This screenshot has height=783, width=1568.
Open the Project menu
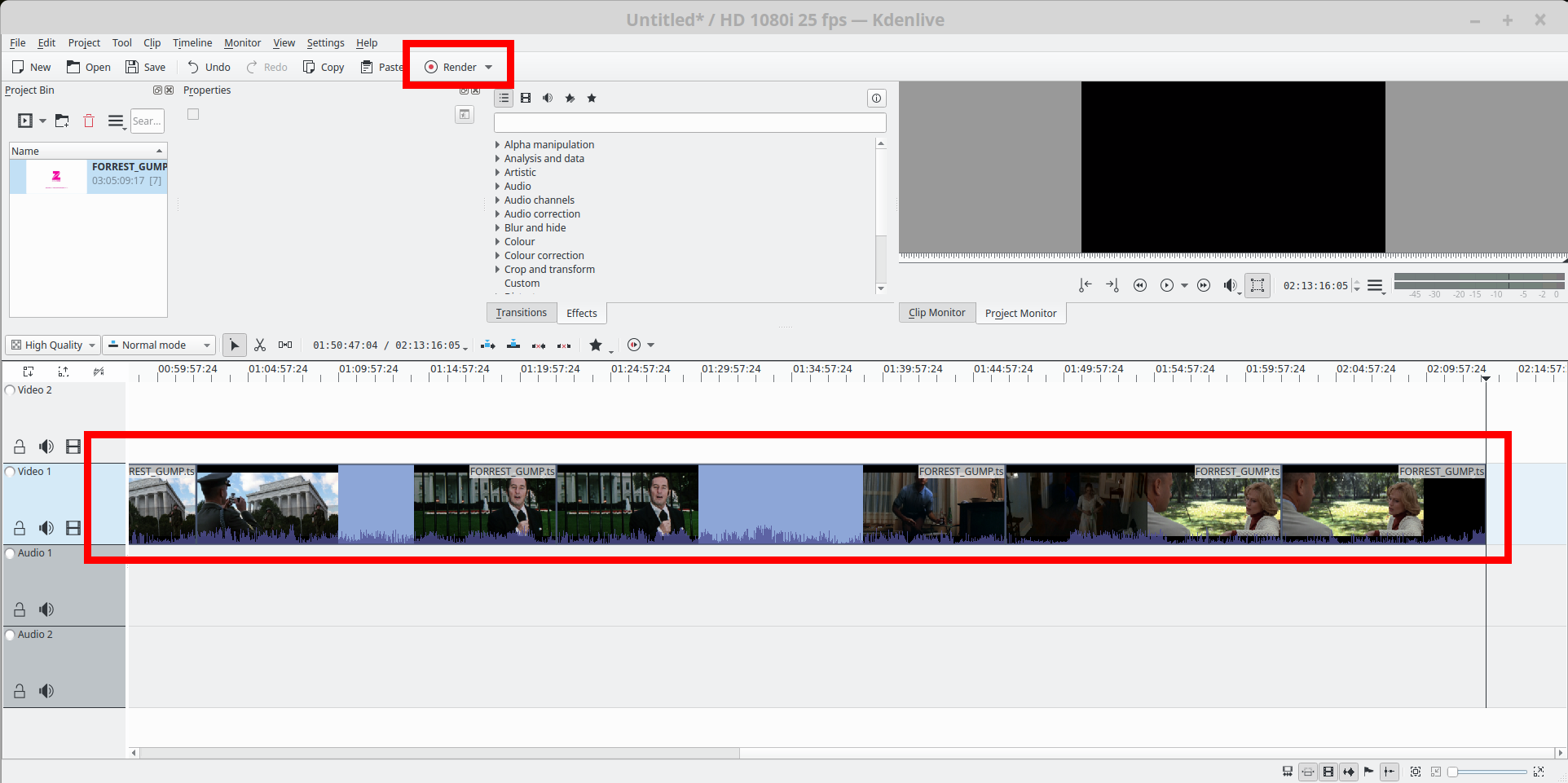(x=84, y=43)
